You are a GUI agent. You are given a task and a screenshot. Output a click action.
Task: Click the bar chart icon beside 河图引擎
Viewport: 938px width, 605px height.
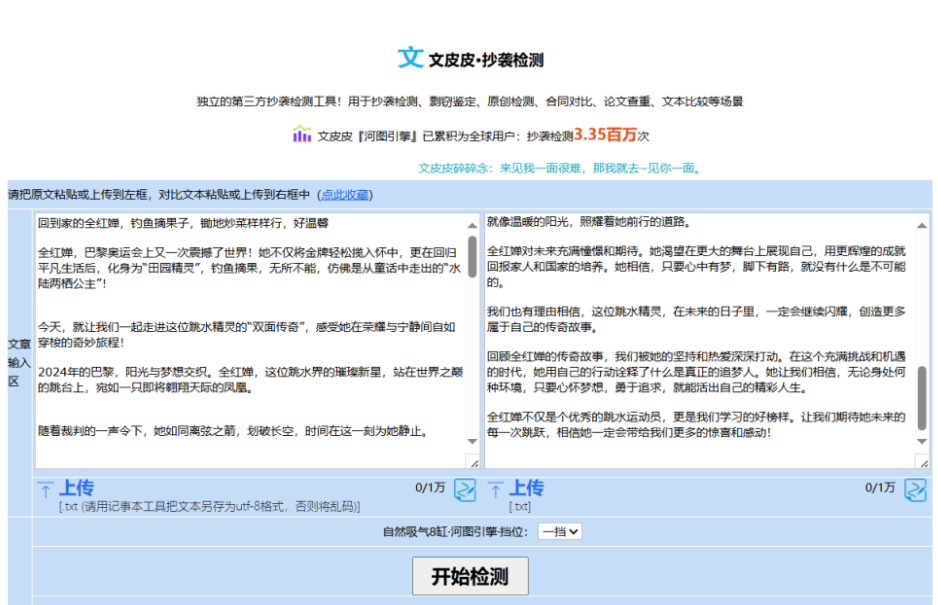click(x=303, y=134)
